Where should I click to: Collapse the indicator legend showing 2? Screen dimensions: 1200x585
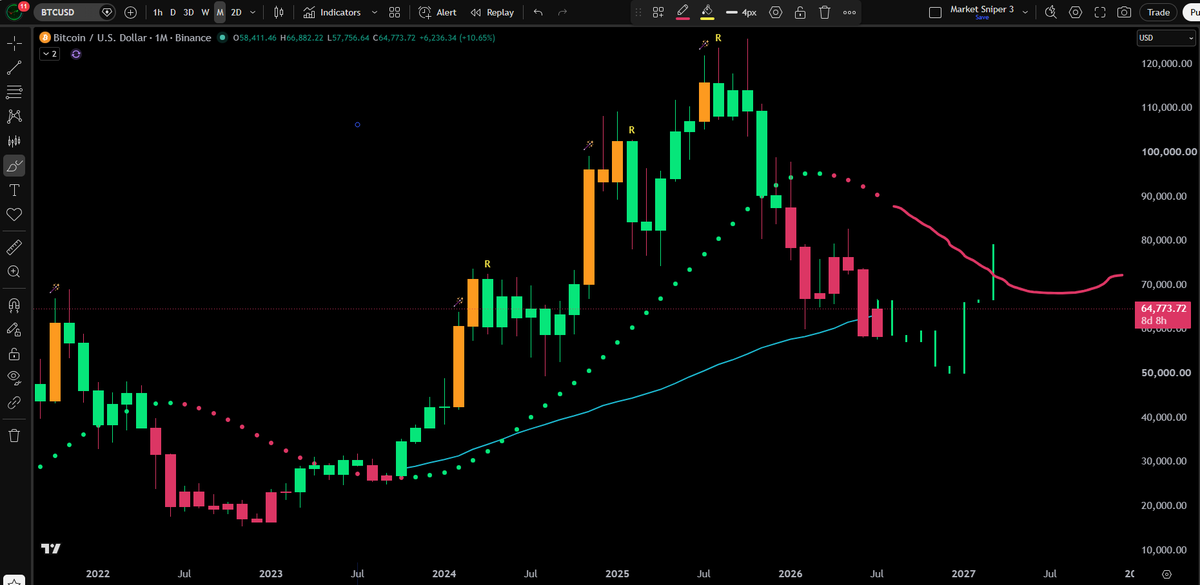point(49,54)
